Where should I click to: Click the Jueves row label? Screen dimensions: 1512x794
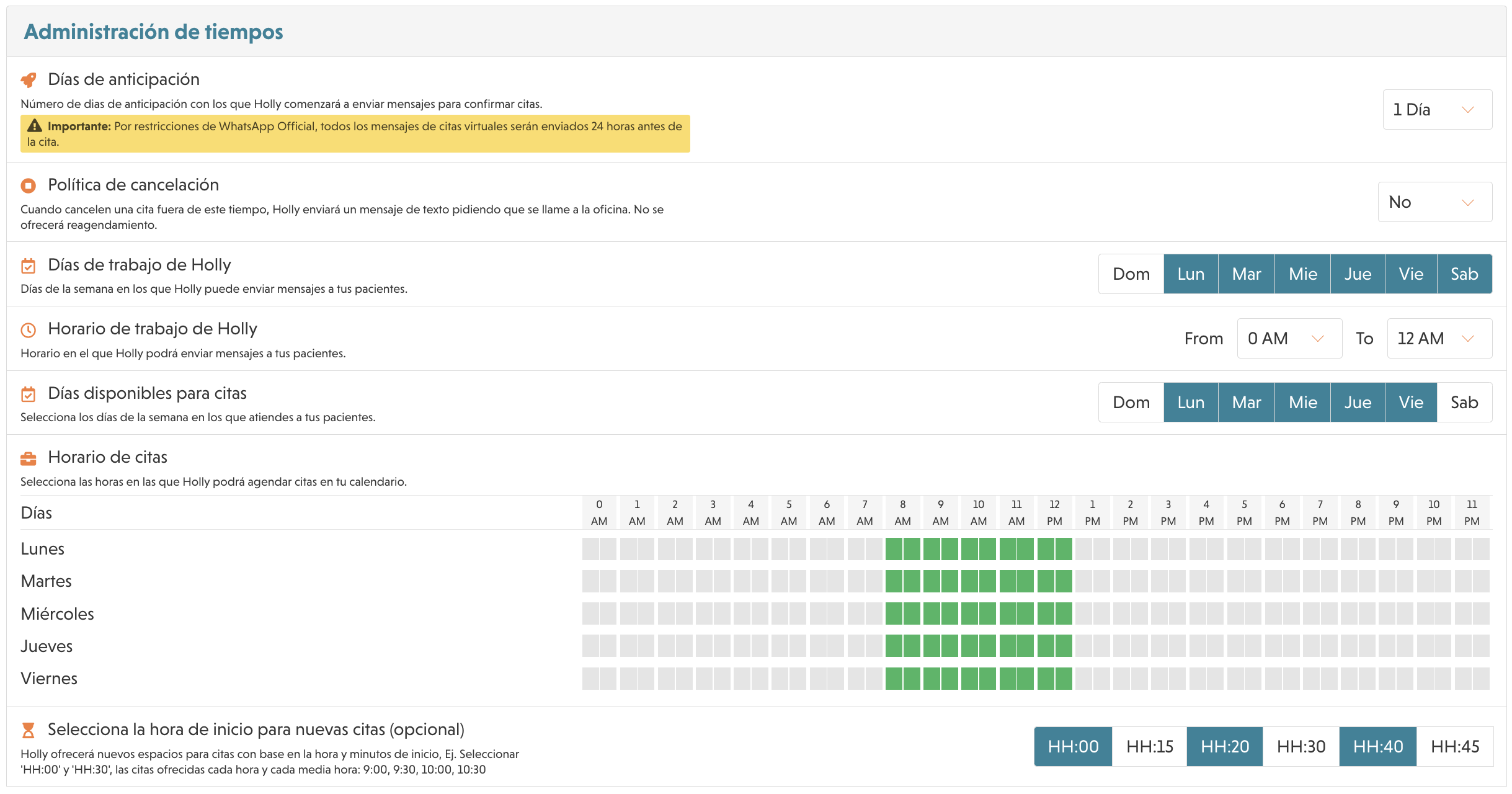tap(47, 646)
